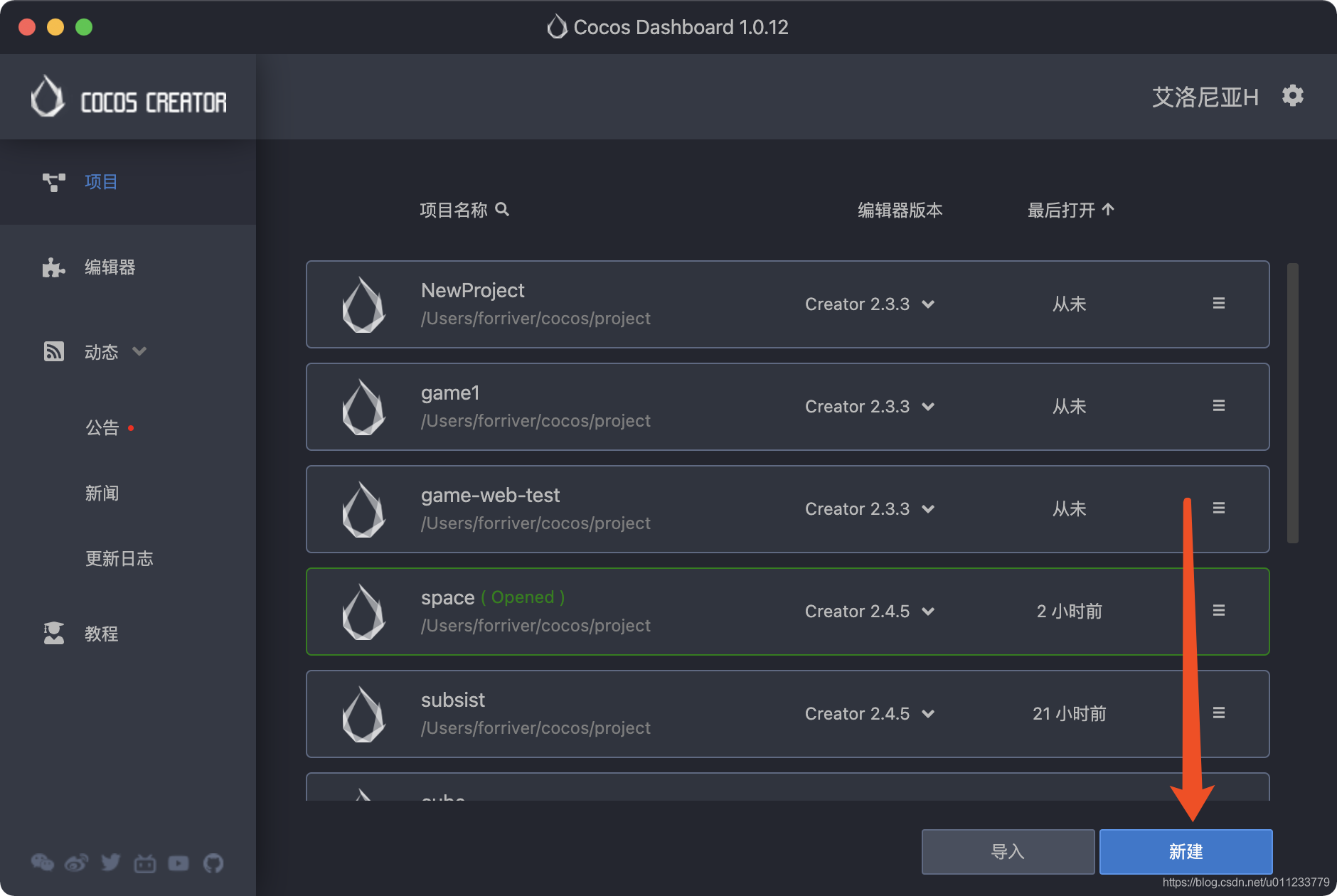This screenshot has width=1337, height=896.
Task: Open the Weibo social icon
Action: click(77, 863)
